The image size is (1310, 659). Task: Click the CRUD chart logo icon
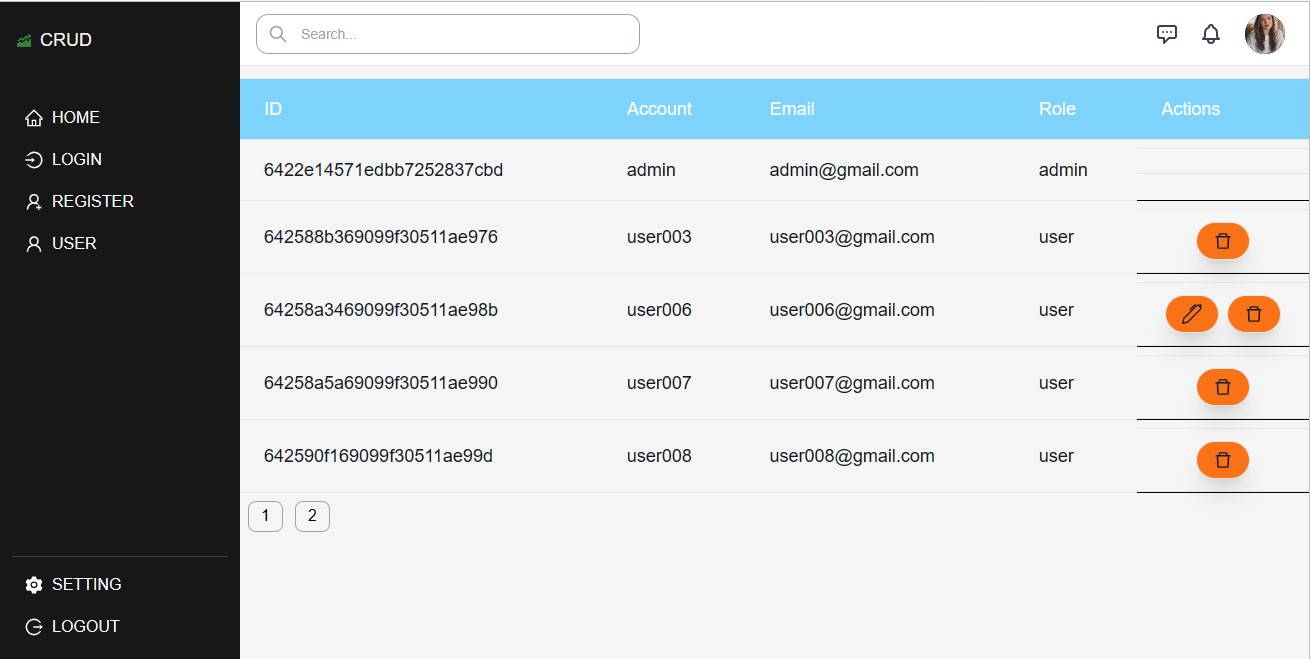point(25,41)
